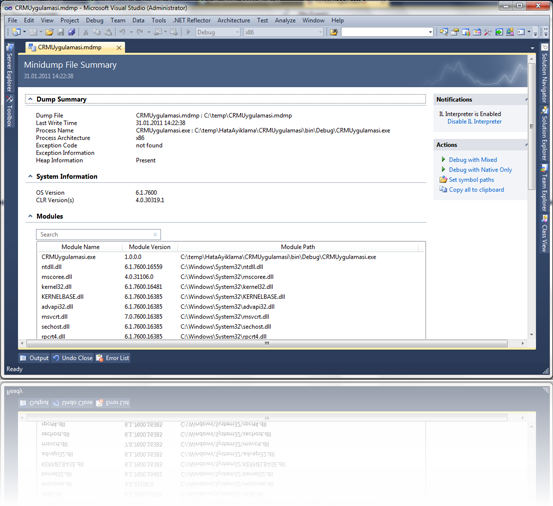Click the Find text input box
Image resolution: width=553 pixels, height=506 pixels.
(384, 32)
